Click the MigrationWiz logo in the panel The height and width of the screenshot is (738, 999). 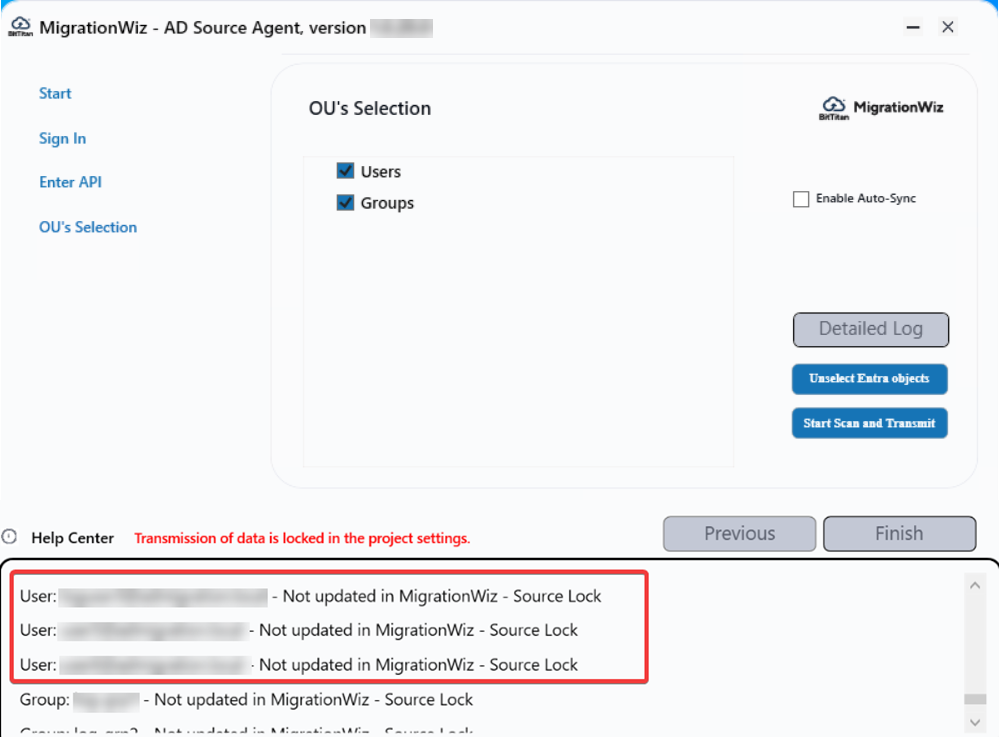(880, 108)
